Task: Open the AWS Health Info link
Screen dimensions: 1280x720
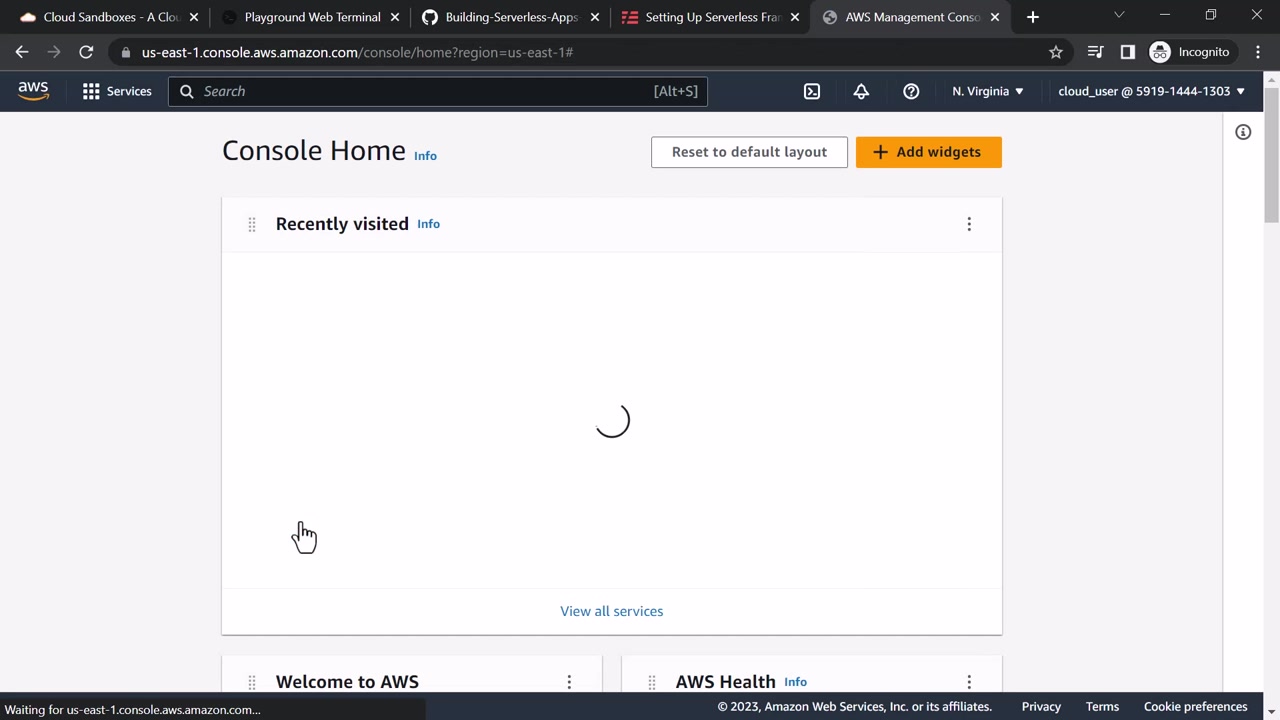Action: point(795,682)
